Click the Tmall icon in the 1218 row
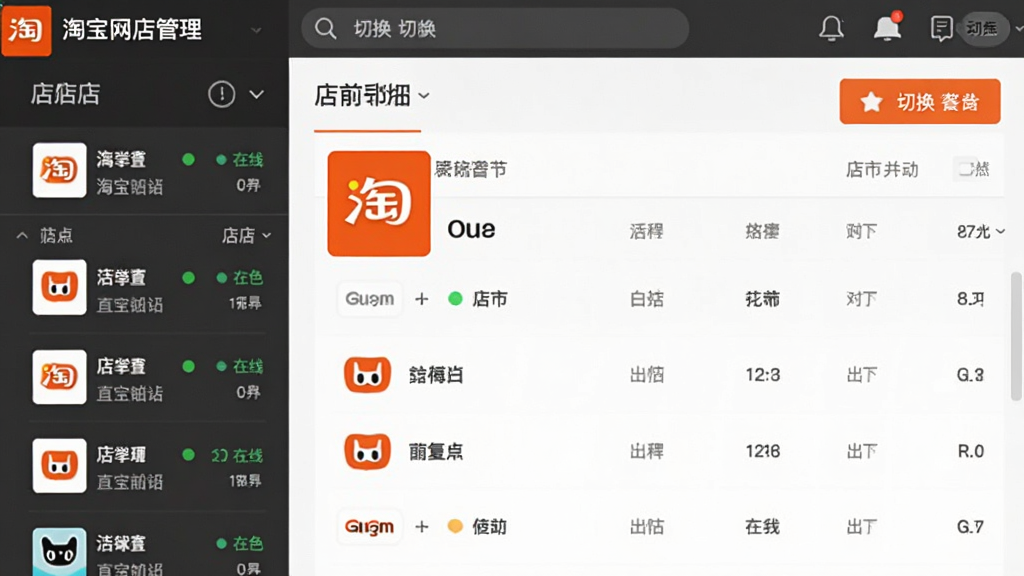Image resolution: width=1024 pixels, height=576 pixels. pos(367,451)
